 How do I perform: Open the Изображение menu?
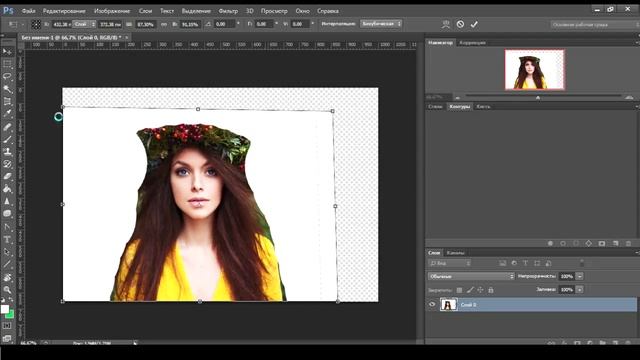click(112, 11)
